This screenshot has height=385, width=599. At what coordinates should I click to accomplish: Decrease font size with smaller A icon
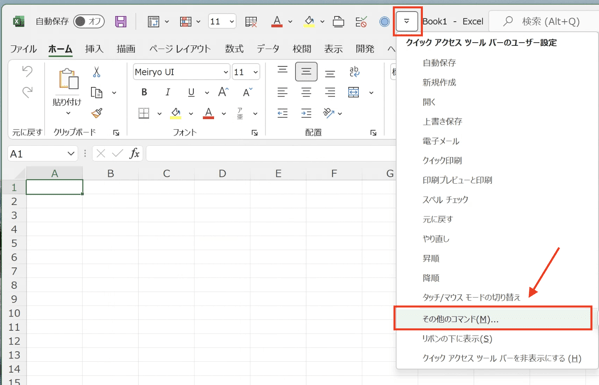(x=247, y=92)
